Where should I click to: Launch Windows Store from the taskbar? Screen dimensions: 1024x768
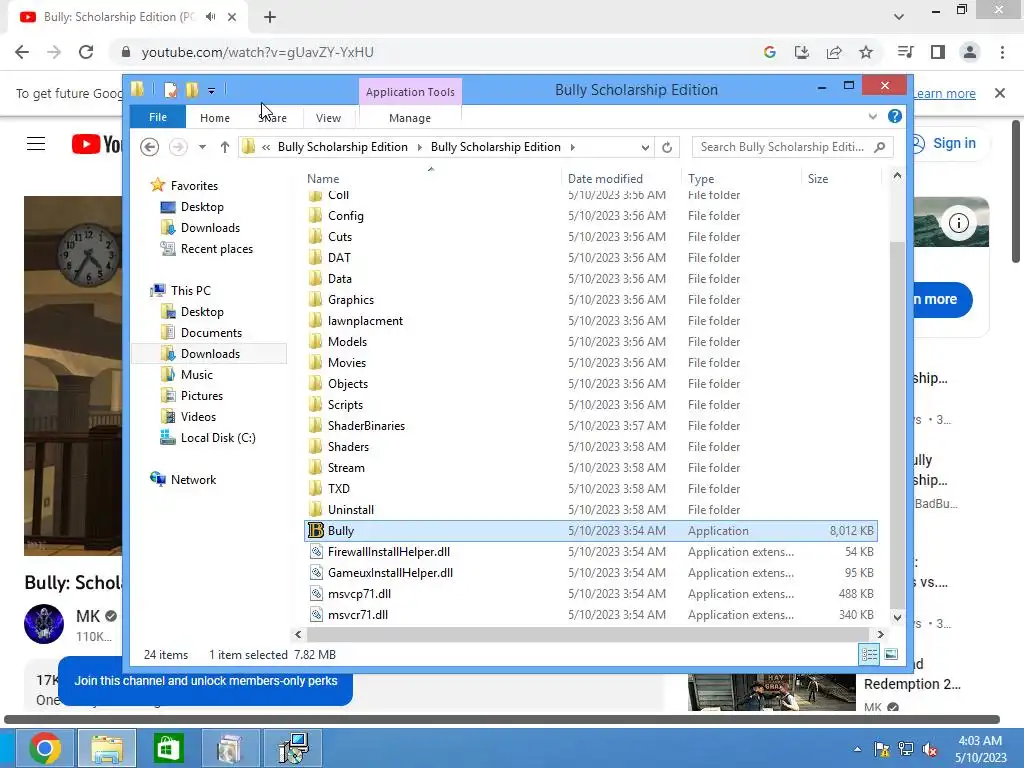pyautogui.click(x=168, y=748)
